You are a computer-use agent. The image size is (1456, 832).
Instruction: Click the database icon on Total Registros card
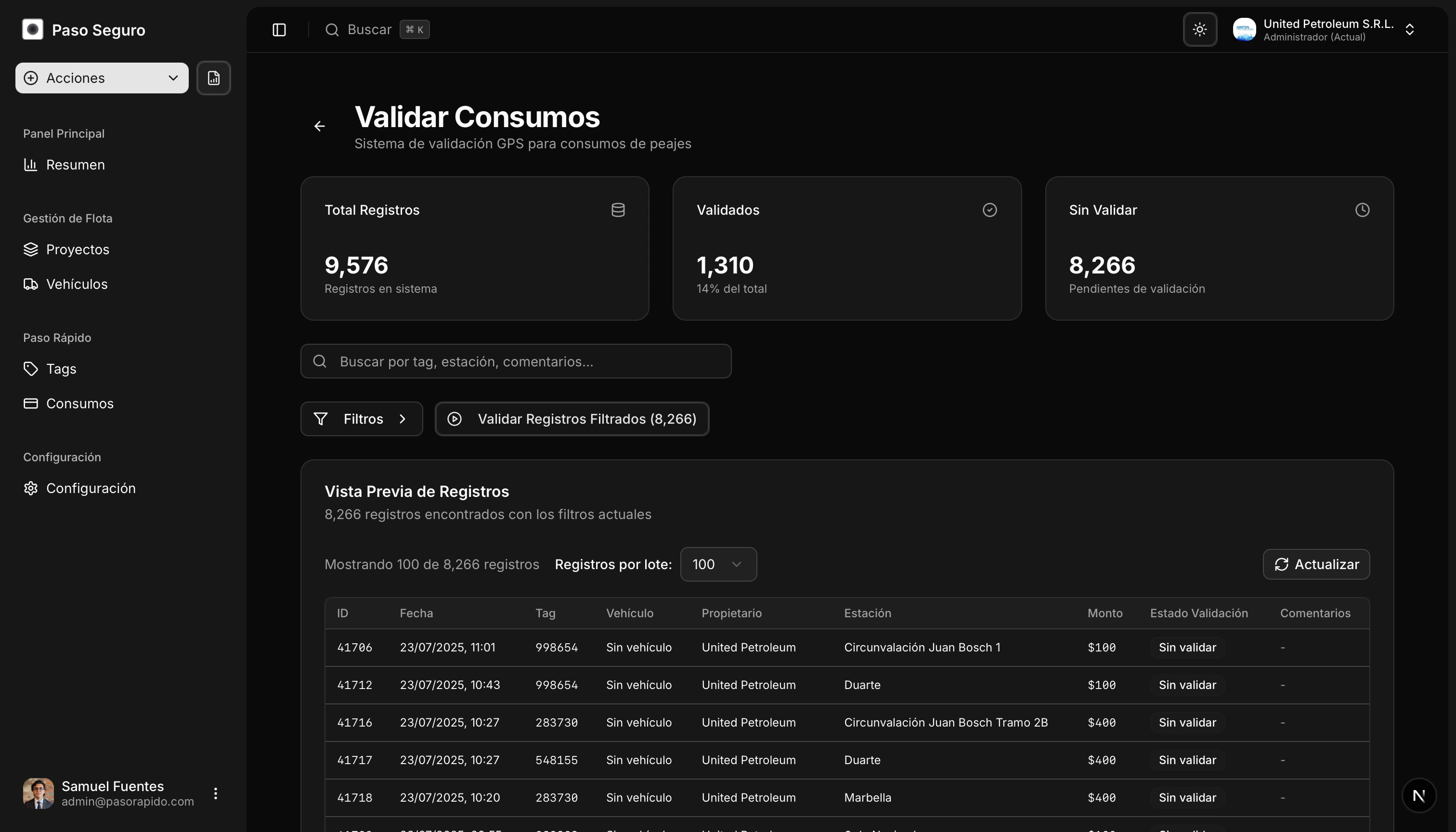(618, 210)
